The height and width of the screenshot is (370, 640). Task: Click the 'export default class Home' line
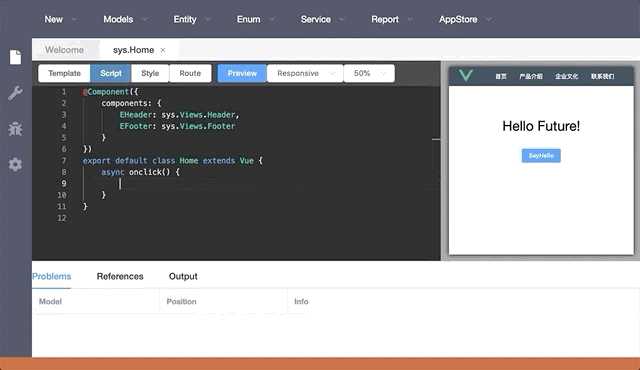pyautogui.click(x=173, y=161)
